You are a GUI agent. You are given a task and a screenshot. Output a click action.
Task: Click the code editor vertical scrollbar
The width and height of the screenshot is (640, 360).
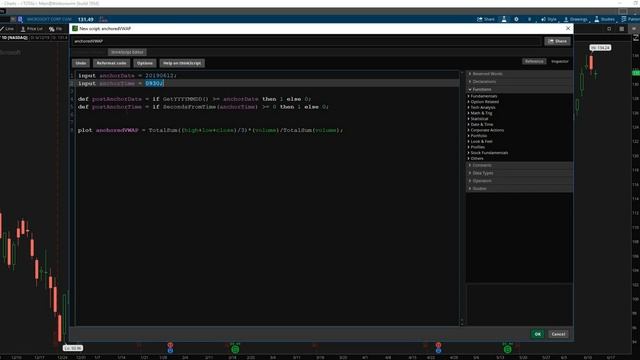pos(462,198)
